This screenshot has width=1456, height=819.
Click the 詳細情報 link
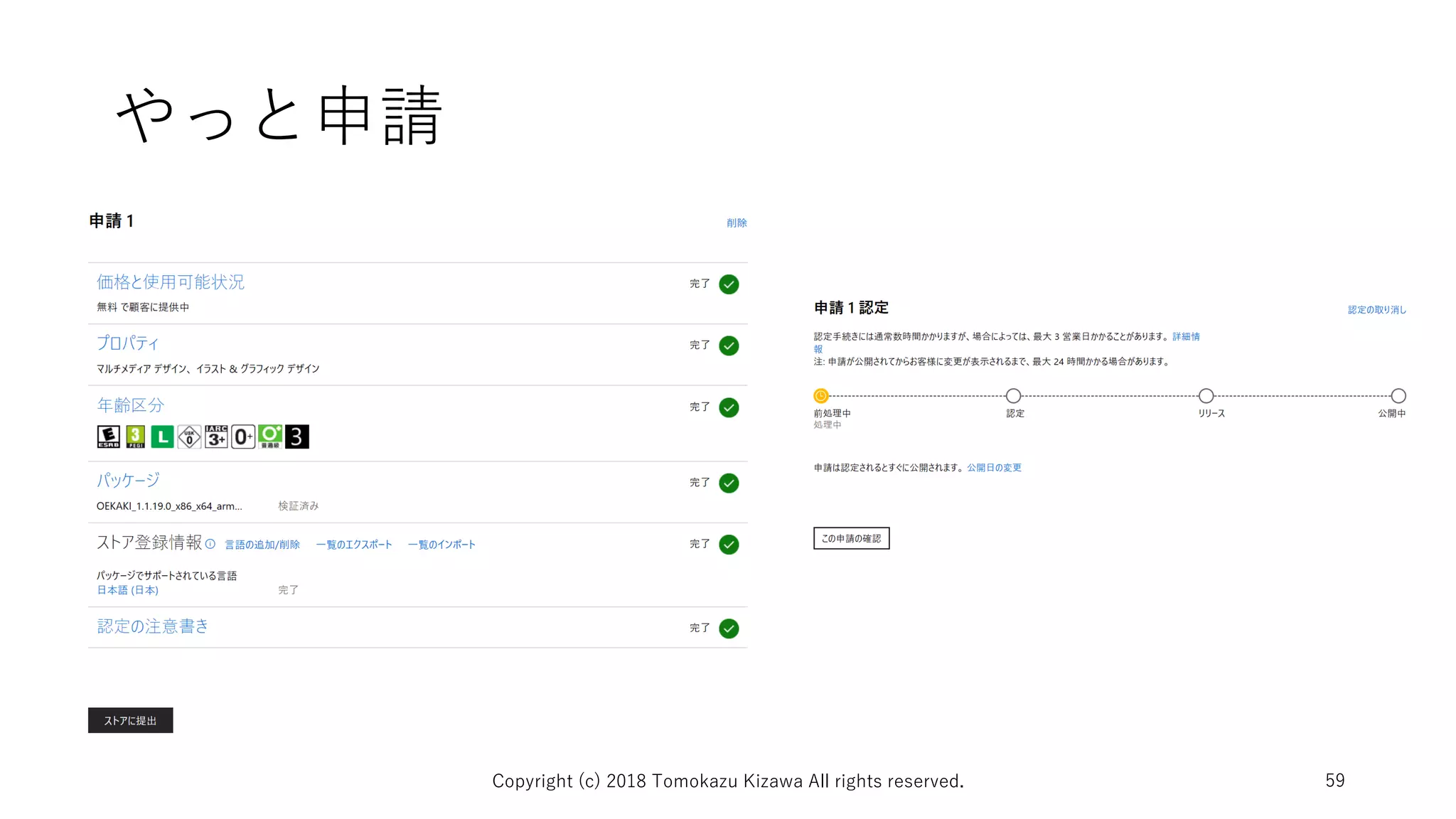coord(1186,337)
